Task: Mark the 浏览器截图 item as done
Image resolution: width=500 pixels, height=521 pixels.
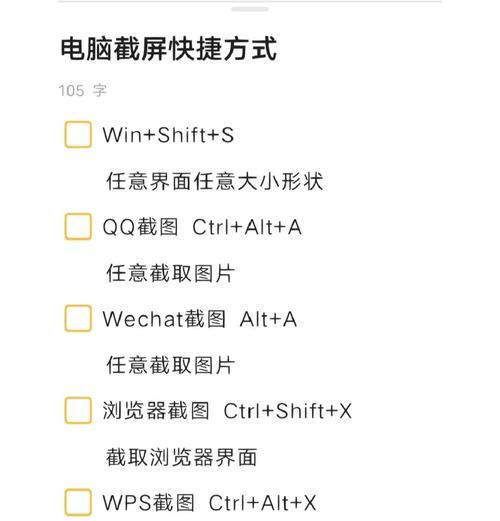Action: (78, 410)
